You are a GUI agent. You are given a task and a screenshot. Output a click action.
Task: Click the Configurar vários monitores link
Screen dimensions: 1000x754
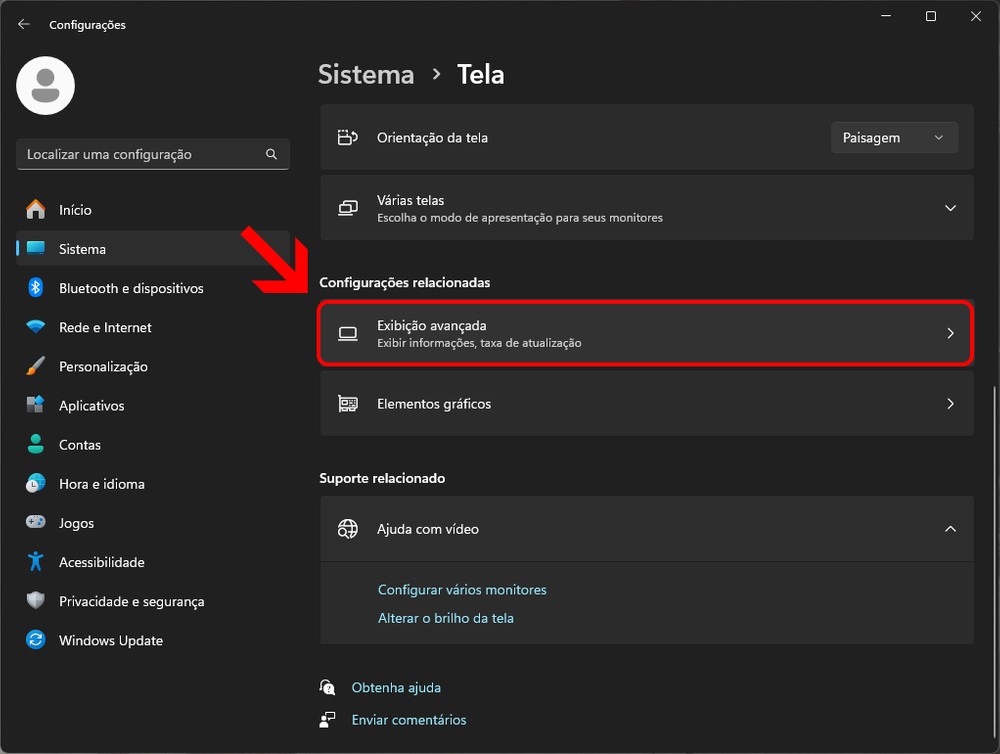click(462, 590)
